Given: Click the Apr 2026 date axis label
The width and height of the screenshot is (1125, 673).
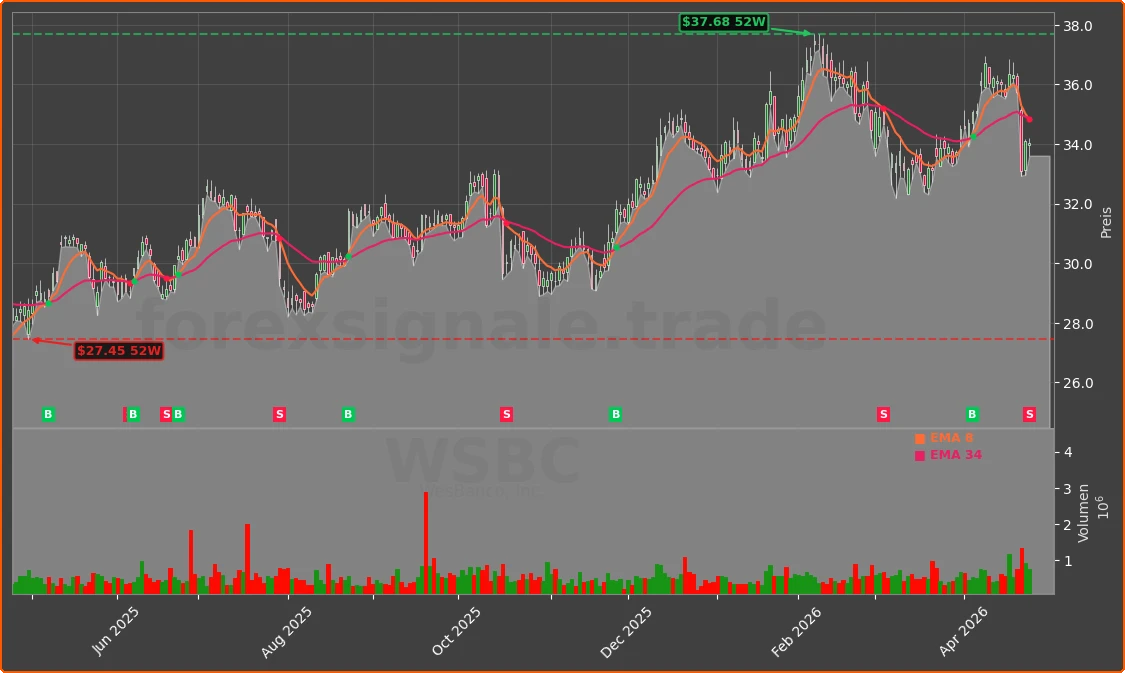Looking at the screenshot, I should coord(963,631).
